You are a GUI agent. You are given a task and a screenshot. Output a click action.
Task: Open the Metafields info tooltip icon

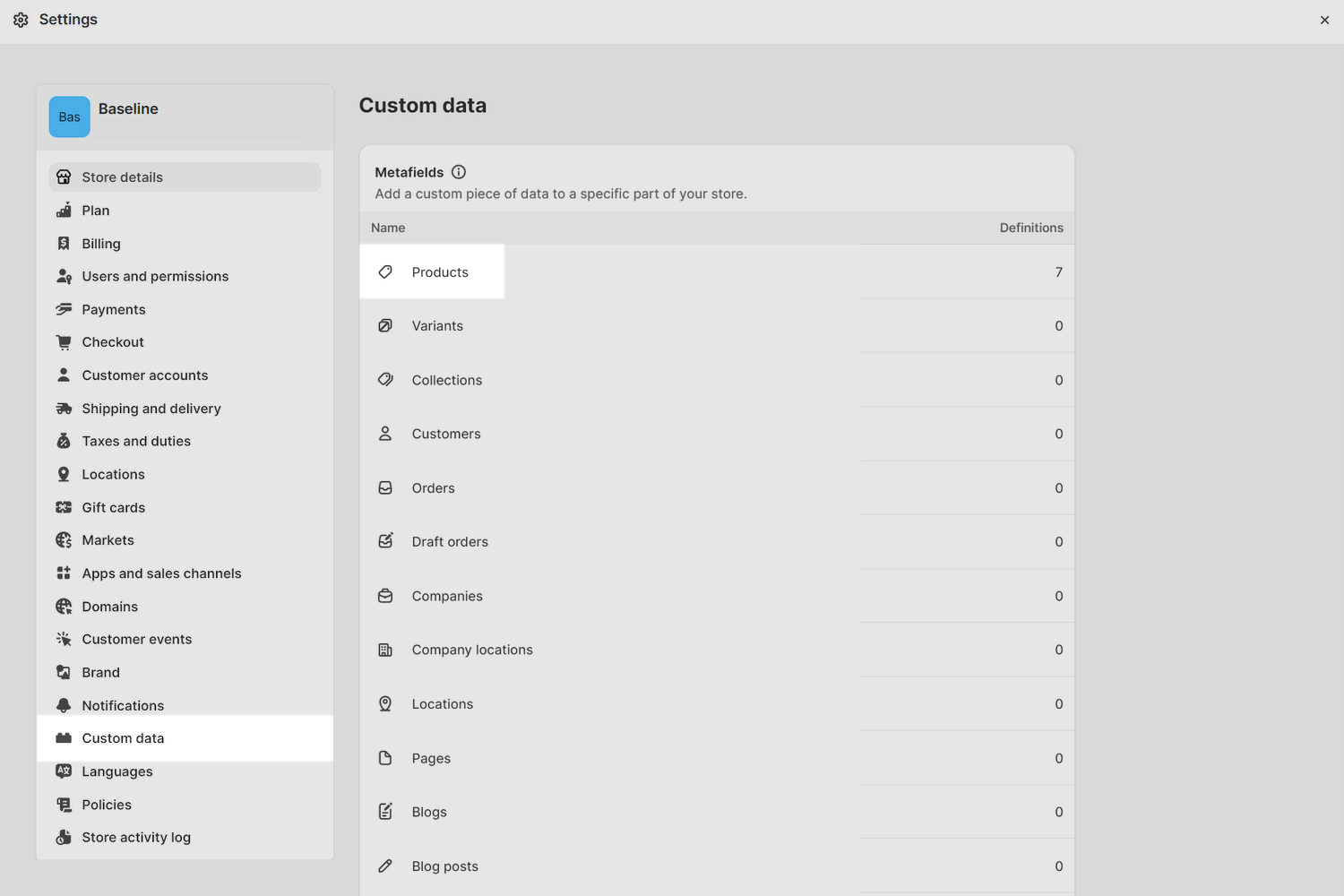tap(459, 172)
